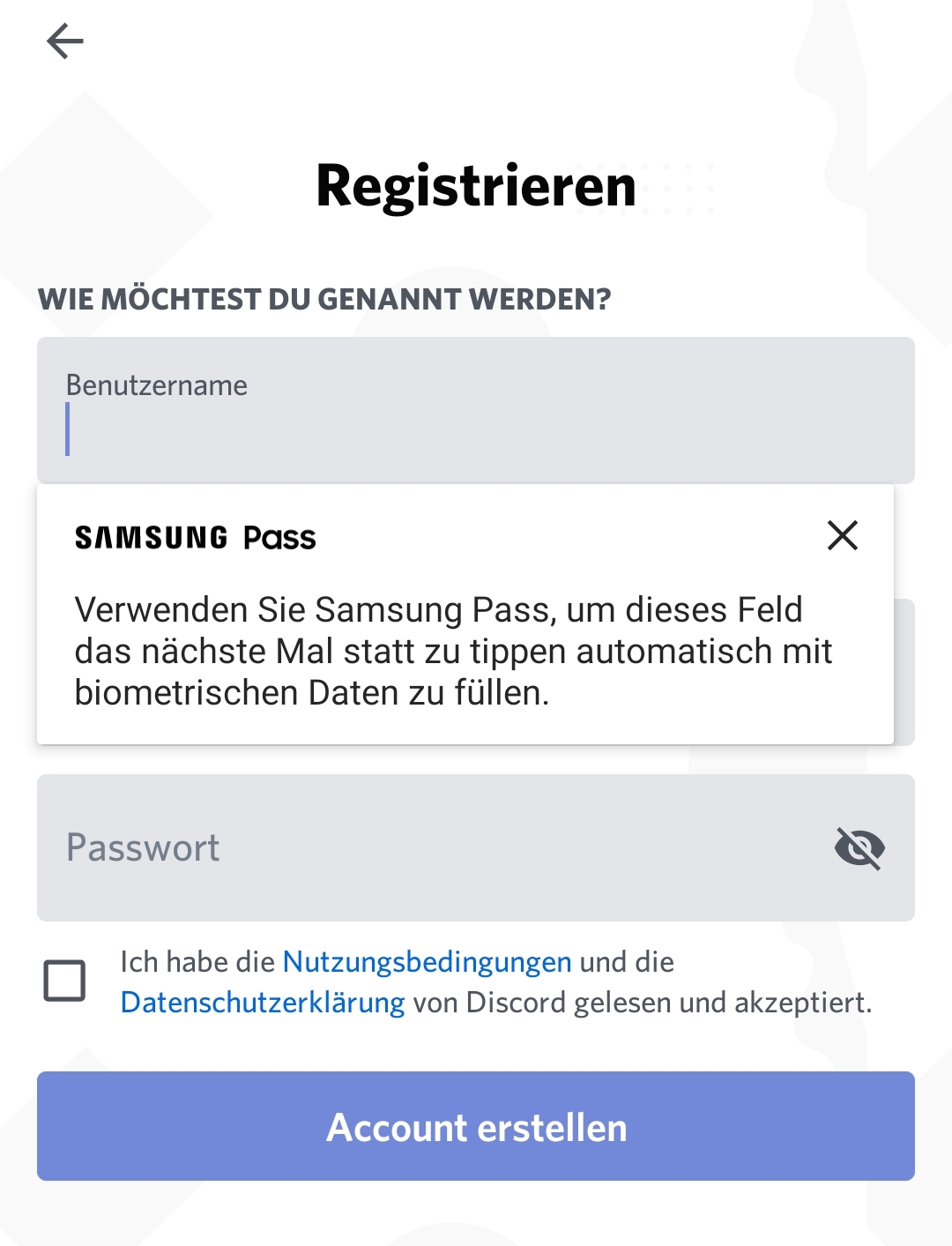Check the terms acceptance checkbox
The width and height of the screenshot is (952, 1246).
(64, 981)
